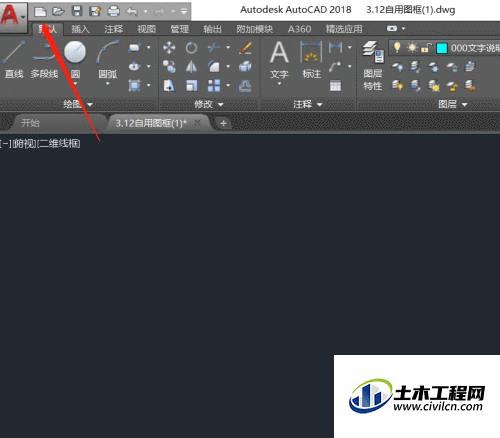Click the cyan layer color swatch

click(x=442, y=48)
